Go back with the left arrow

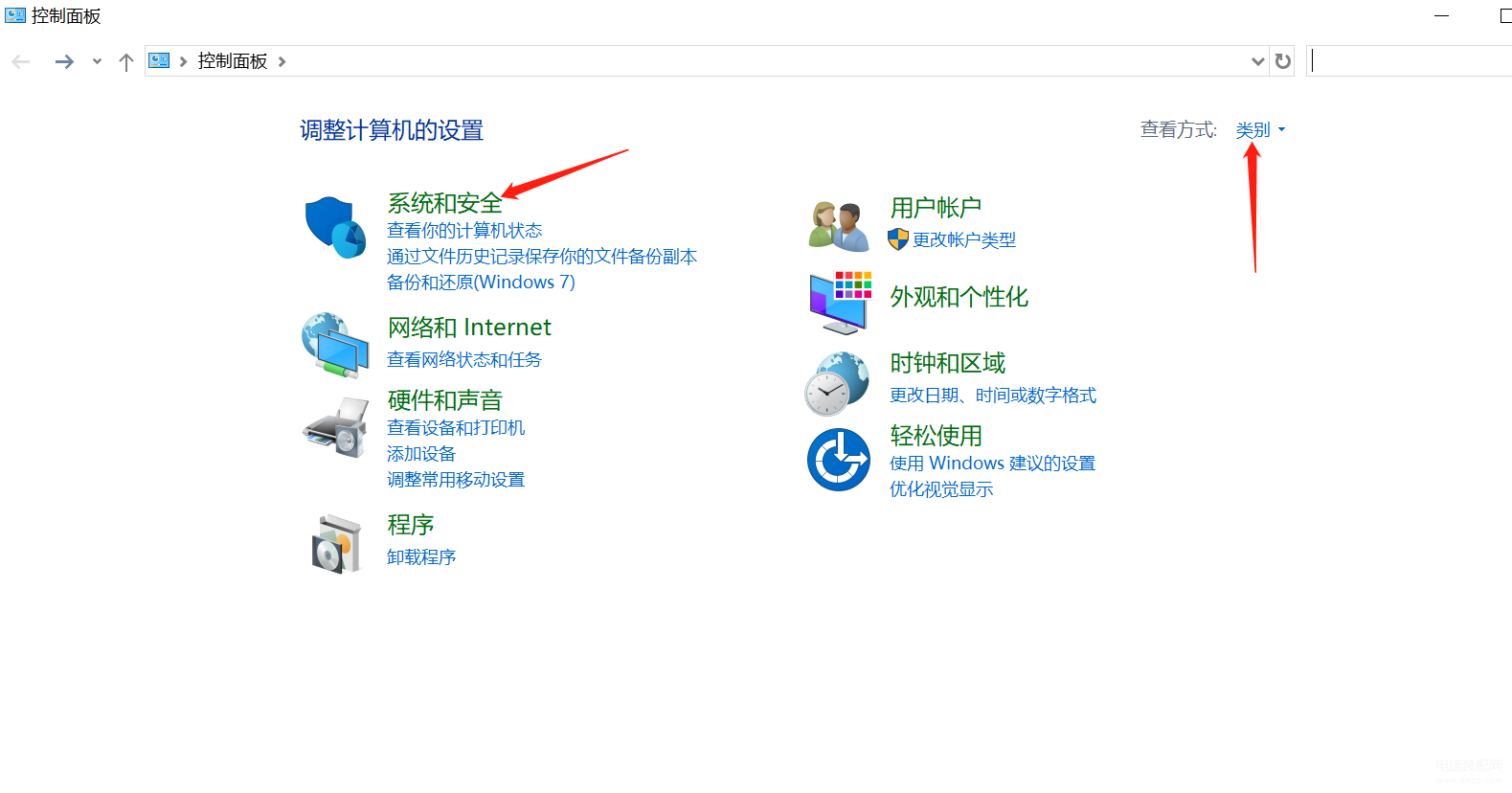[x=21, y=61]
